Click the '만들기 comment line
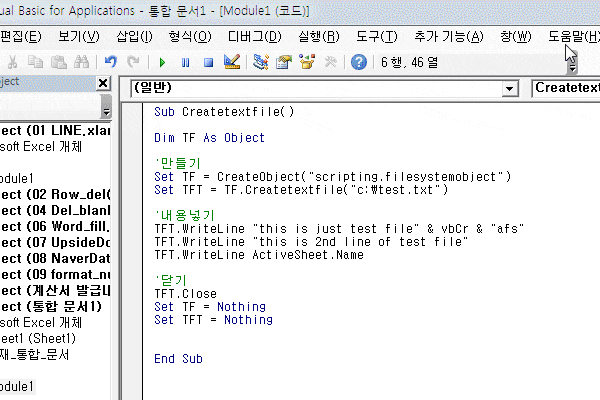This screenshot has height=400, width=600. point(178,163)
